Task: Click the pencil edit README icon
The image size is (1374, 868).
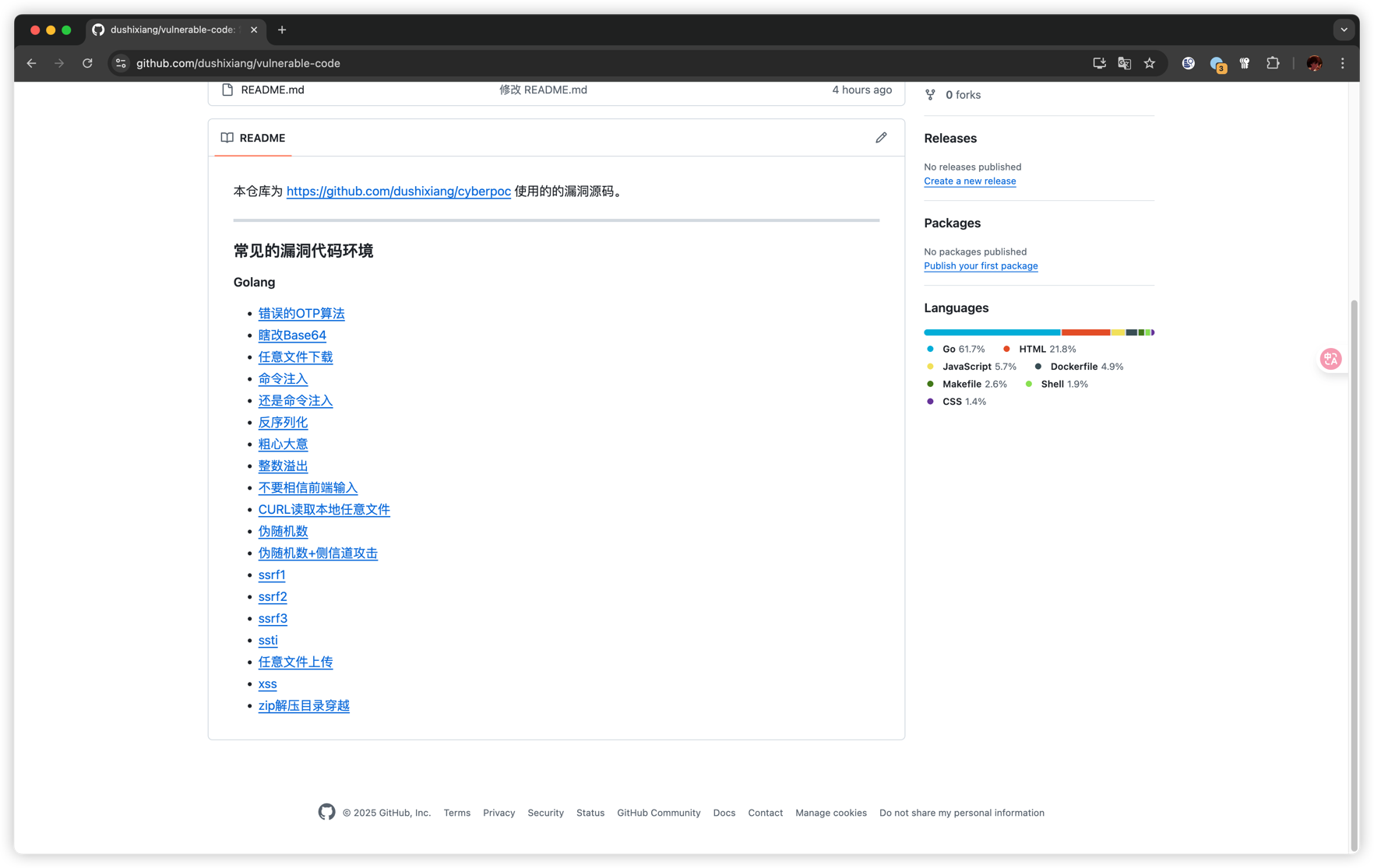Action: [881, 138]
